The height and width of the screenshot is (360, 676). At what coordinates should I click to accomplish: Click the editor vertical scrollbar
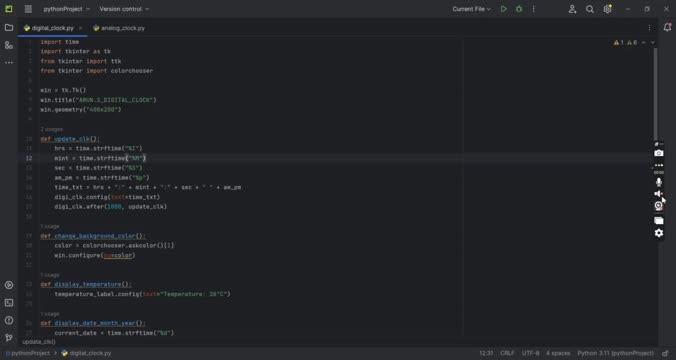(655, 94)
